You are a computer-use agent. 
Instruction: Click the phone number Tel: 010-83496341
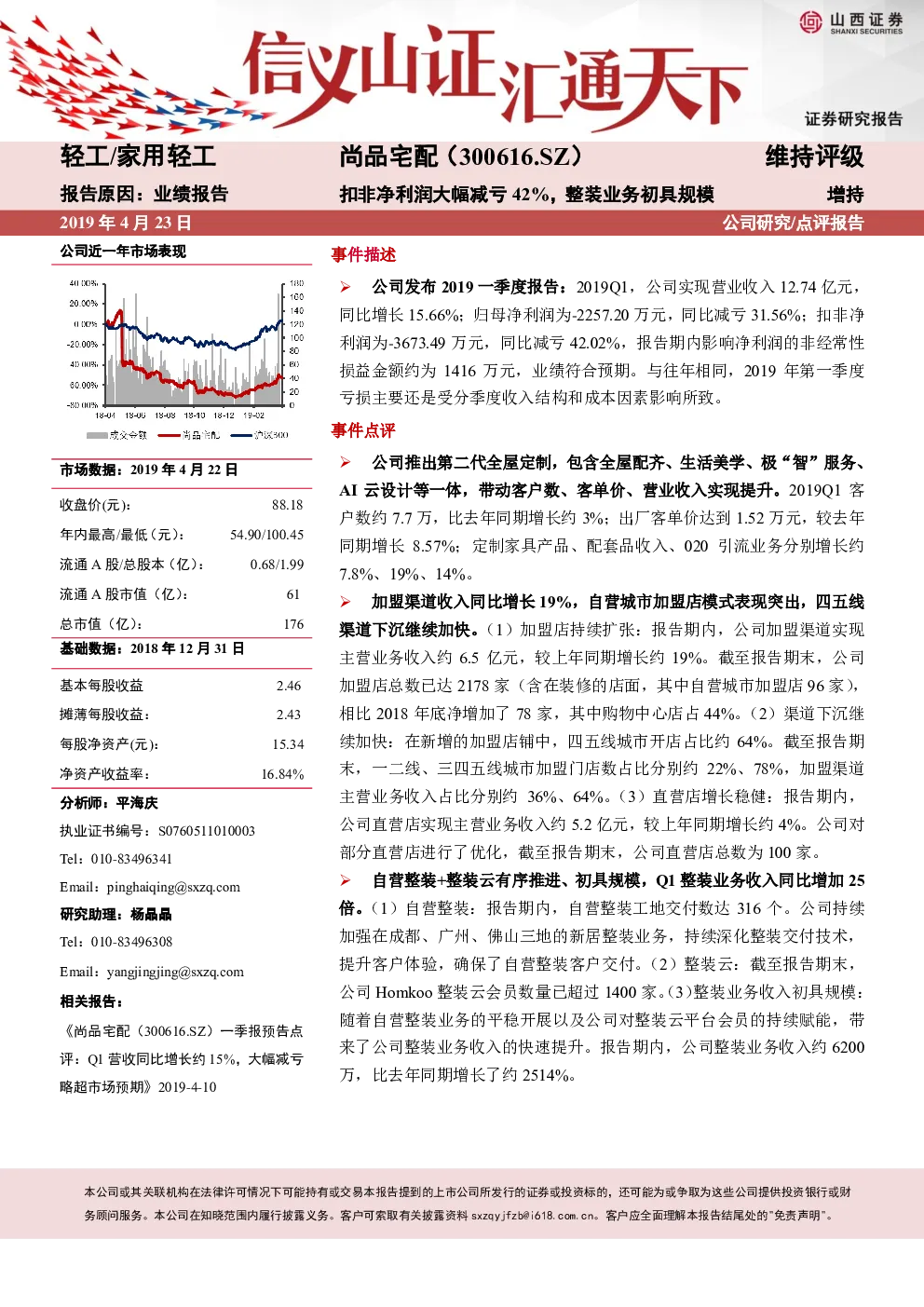tap(116, 859)
